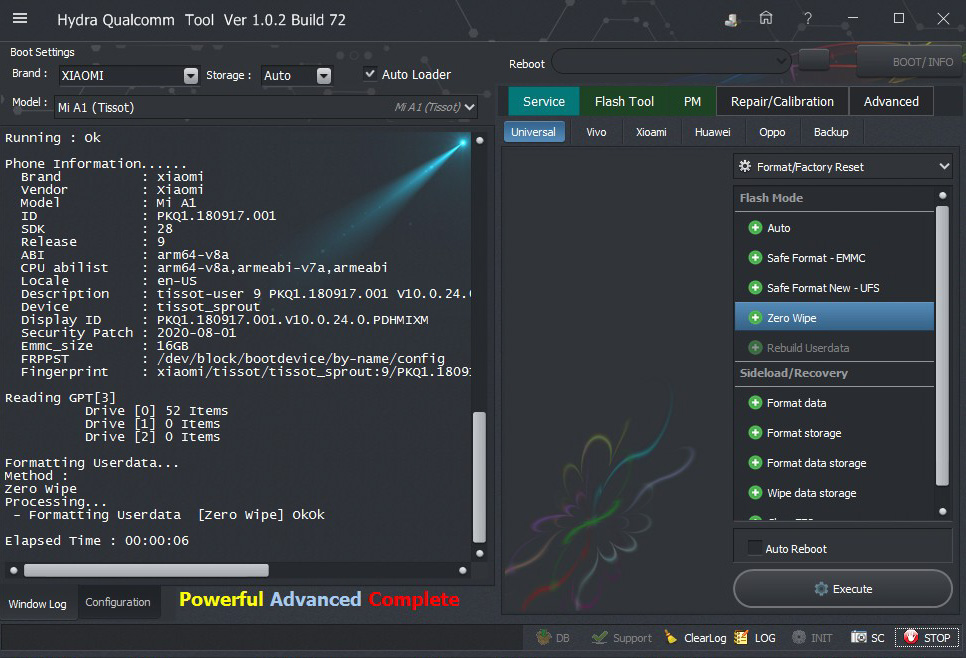This screenshot has height=658, width=966.
Task: Click the home icon in title bar
Action: [x=766, y=19]
